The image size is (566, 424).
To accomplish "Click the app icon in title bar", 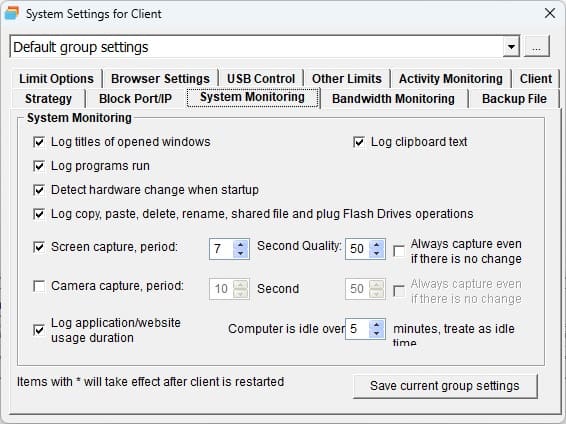I will click(x=12, y=13).
